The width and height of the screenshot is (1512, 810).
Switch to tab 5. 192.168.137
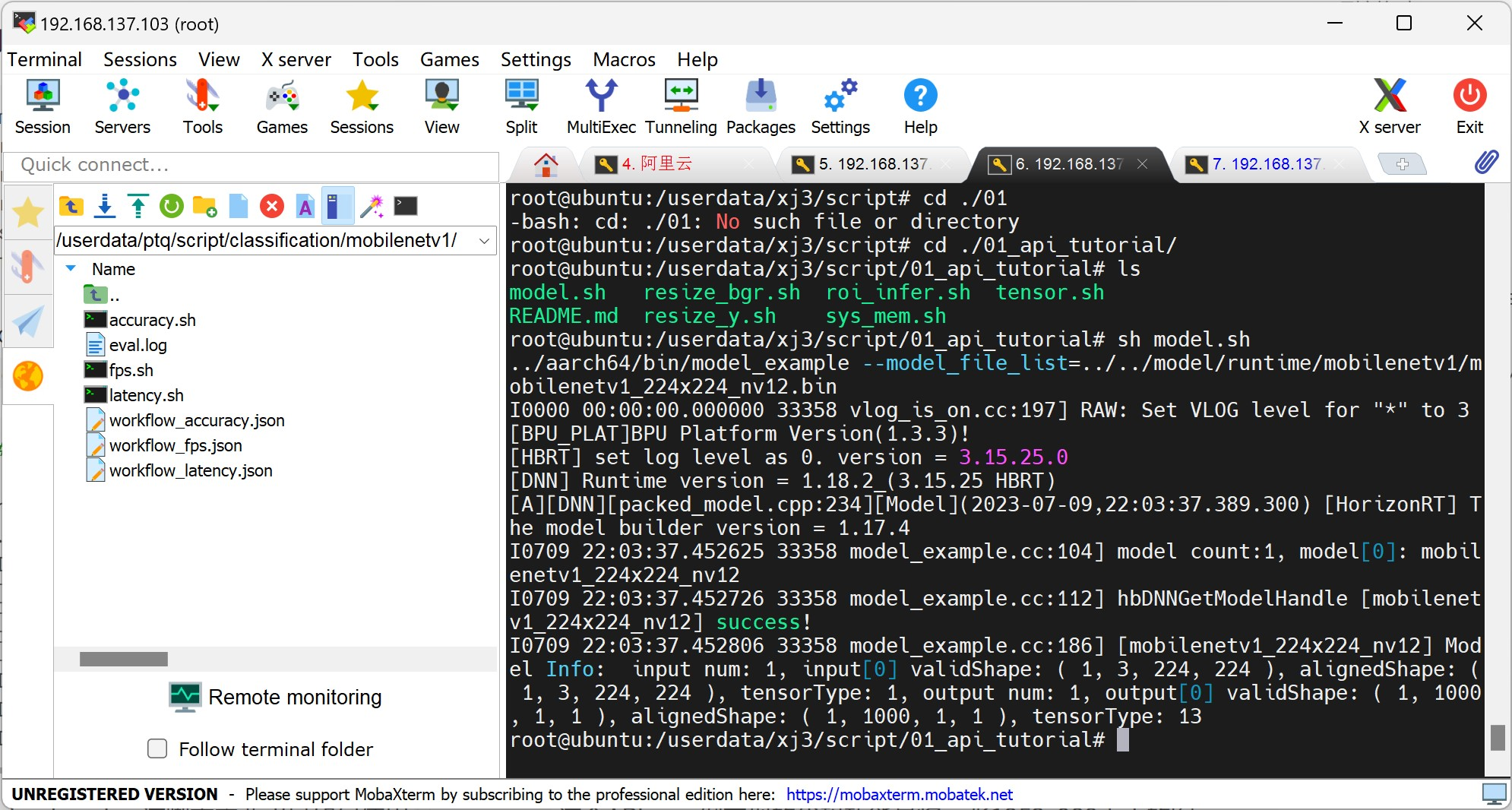874,164
